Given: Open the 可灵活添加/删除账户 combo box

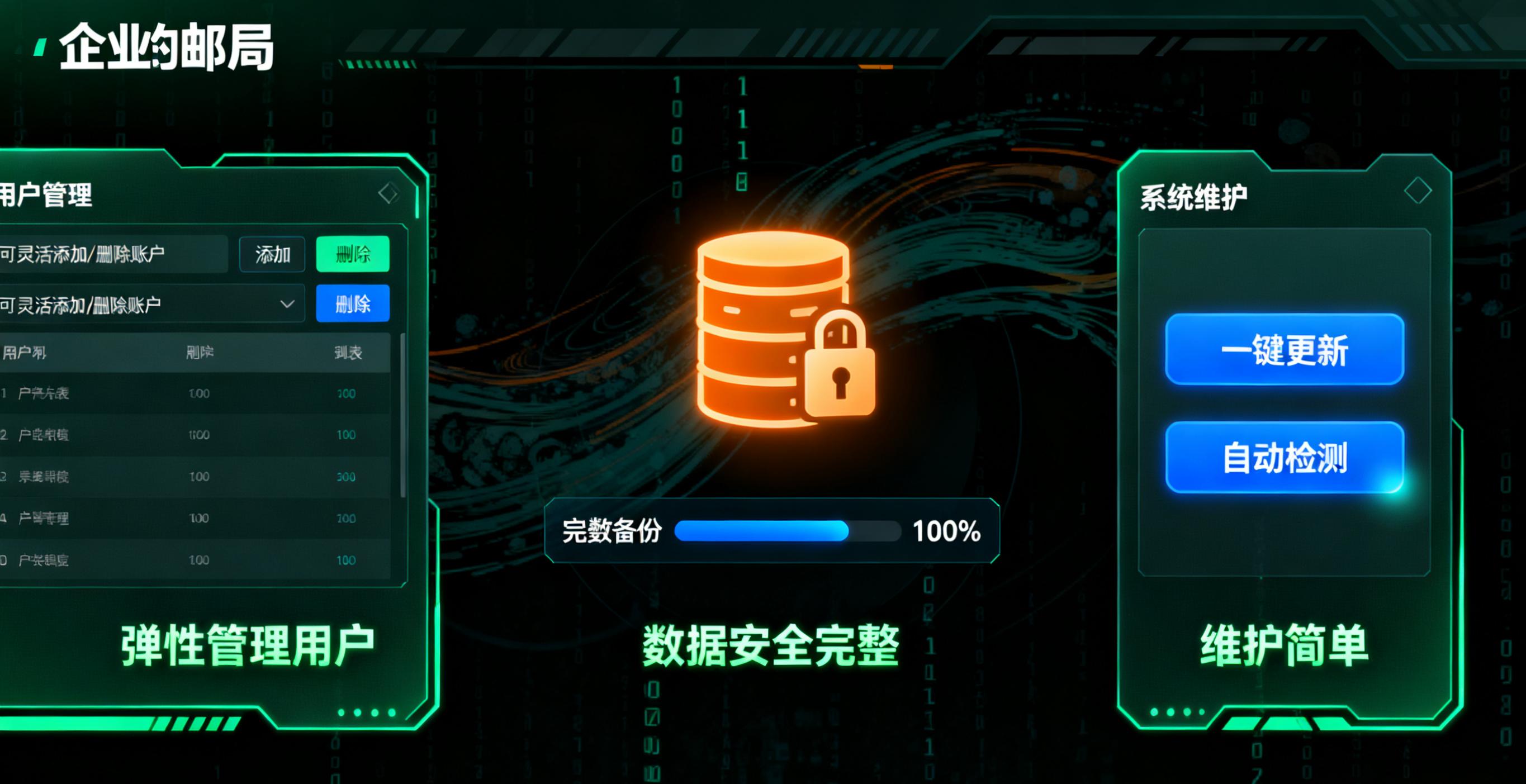Looking at the screenshot, I should [x=151, y=304].
